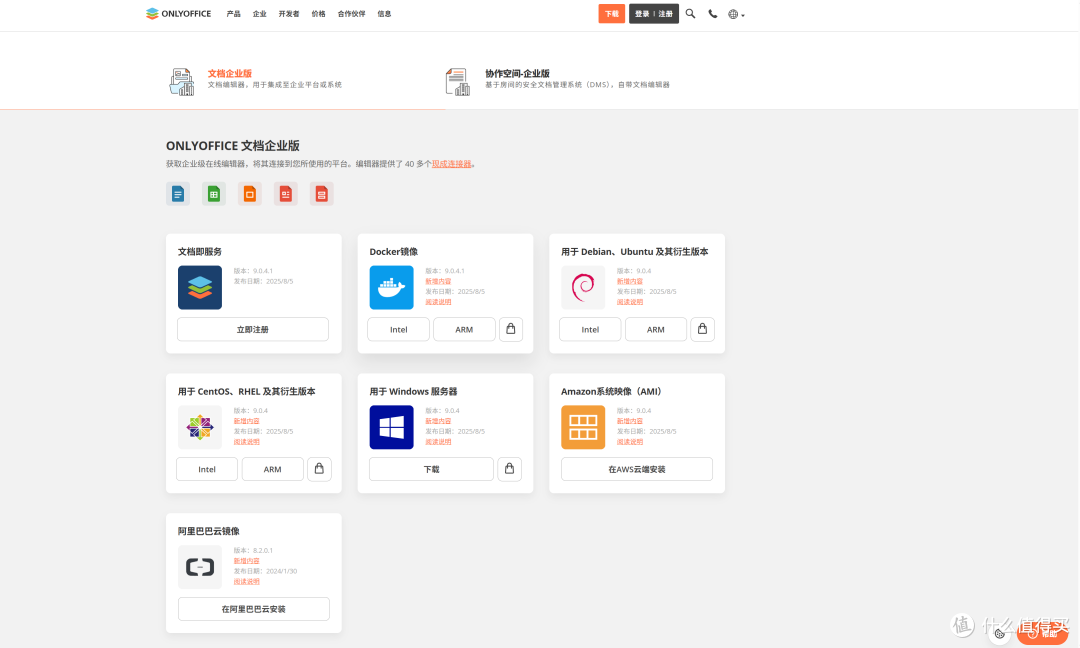The height and width of the screenshot is (648, 1080).
Task: Click the 在AWS云端安装 button
Action: tap(636, 469)
